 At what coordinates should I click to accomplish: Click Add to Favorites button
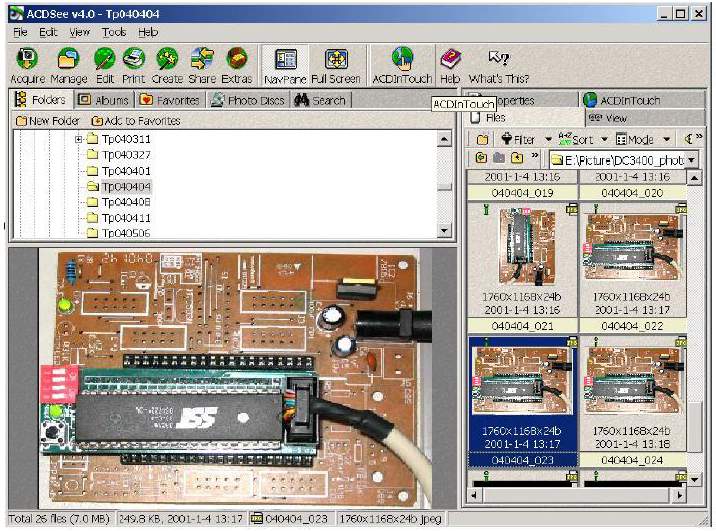[136, 121]
